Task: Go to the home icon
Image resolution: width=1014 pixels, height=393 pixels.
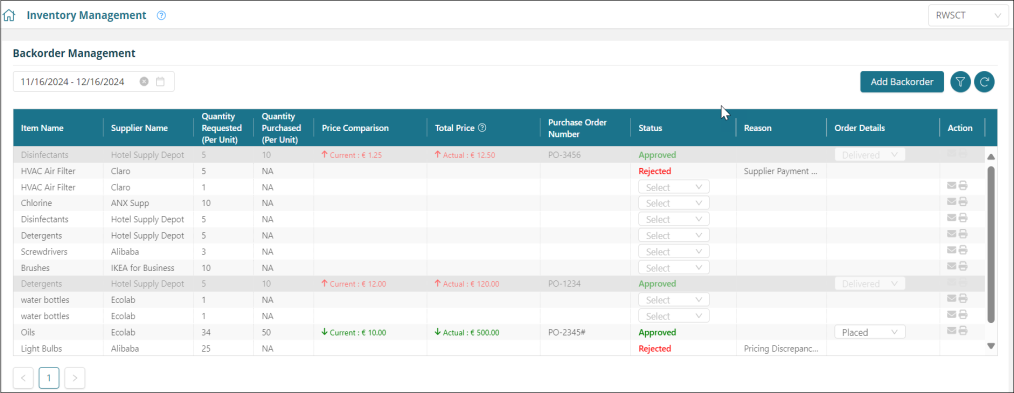Action: tap(9, 16)
